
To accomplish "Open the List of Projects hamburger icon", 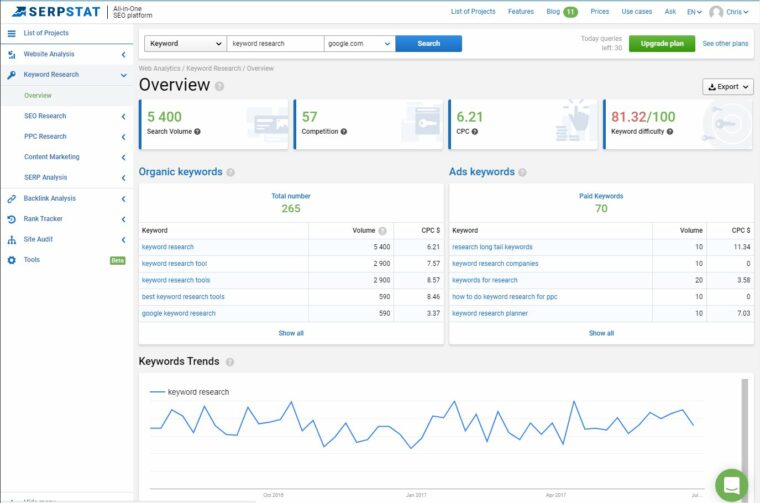I will click(x=12, y=33).
